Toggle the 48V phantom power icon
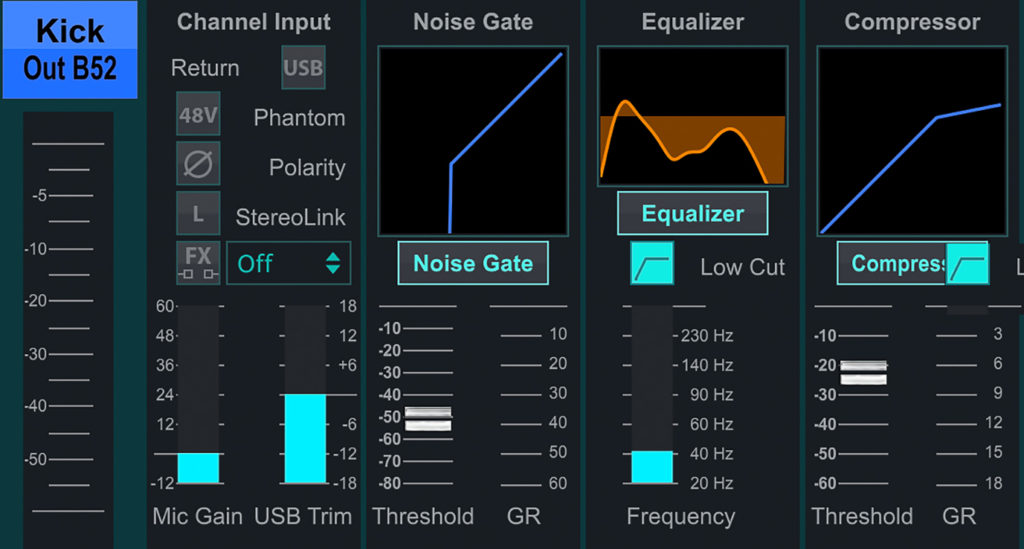 198,114
